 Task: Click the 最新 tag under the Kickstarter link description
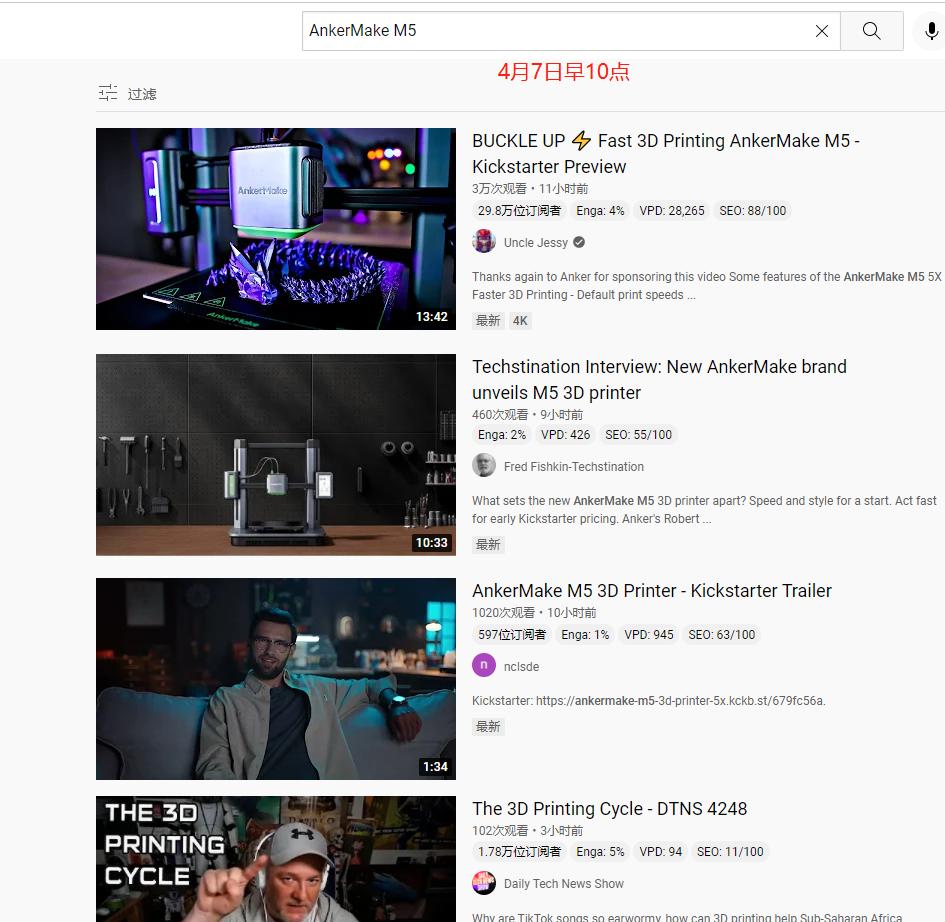point(488,727)
